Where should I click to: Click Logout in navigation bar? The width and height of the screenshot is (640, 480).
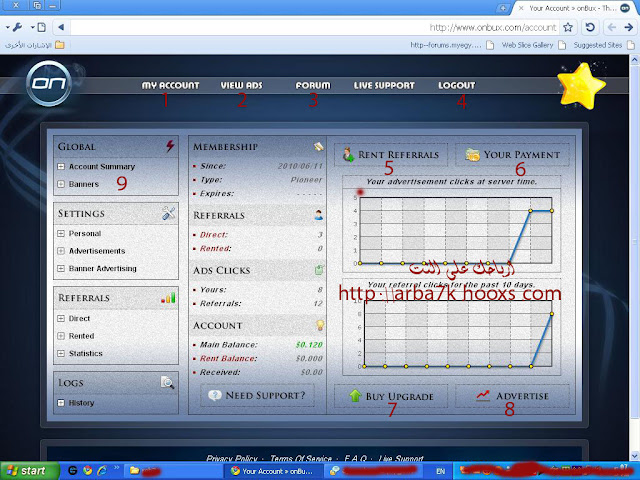pyautogui.click(x=457, y=85)
